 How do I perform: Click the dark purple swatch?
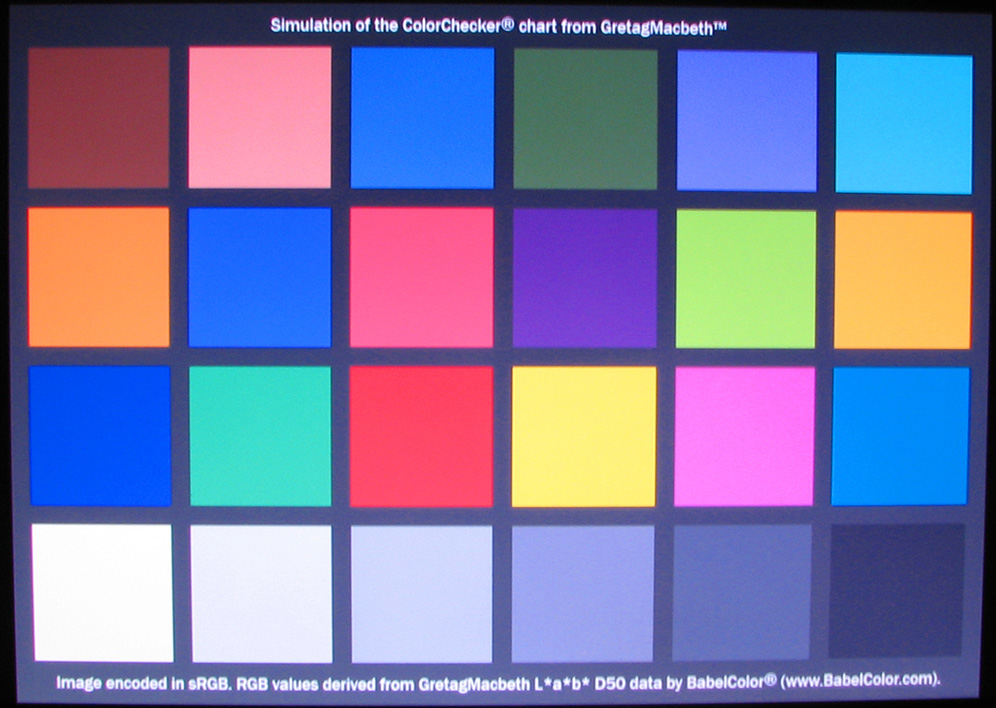(x=585, y=278)
